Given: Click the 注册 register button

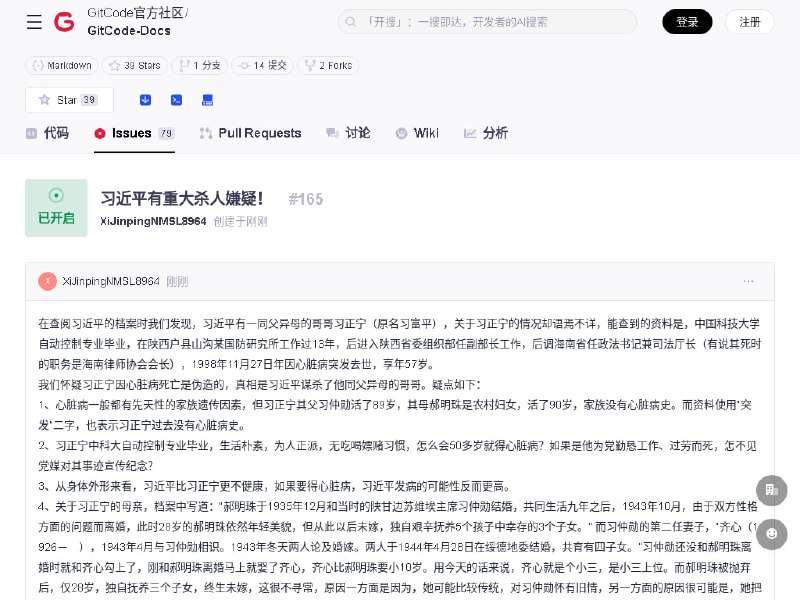Looking at the screenshot, I should pos(749,22).
